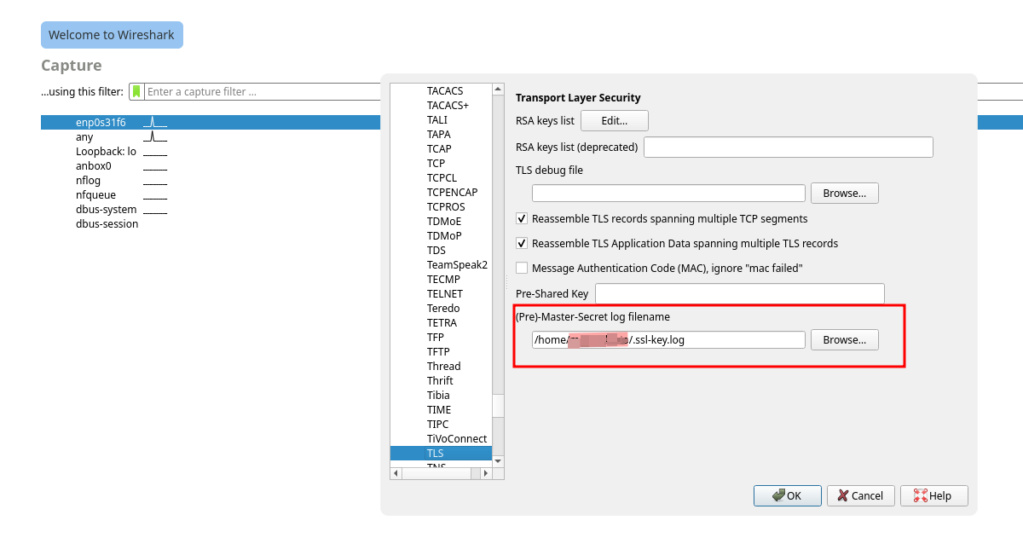Select TDMoP protocol
This screenshot has height=538, width=1023.
click(x=444, y=235)
